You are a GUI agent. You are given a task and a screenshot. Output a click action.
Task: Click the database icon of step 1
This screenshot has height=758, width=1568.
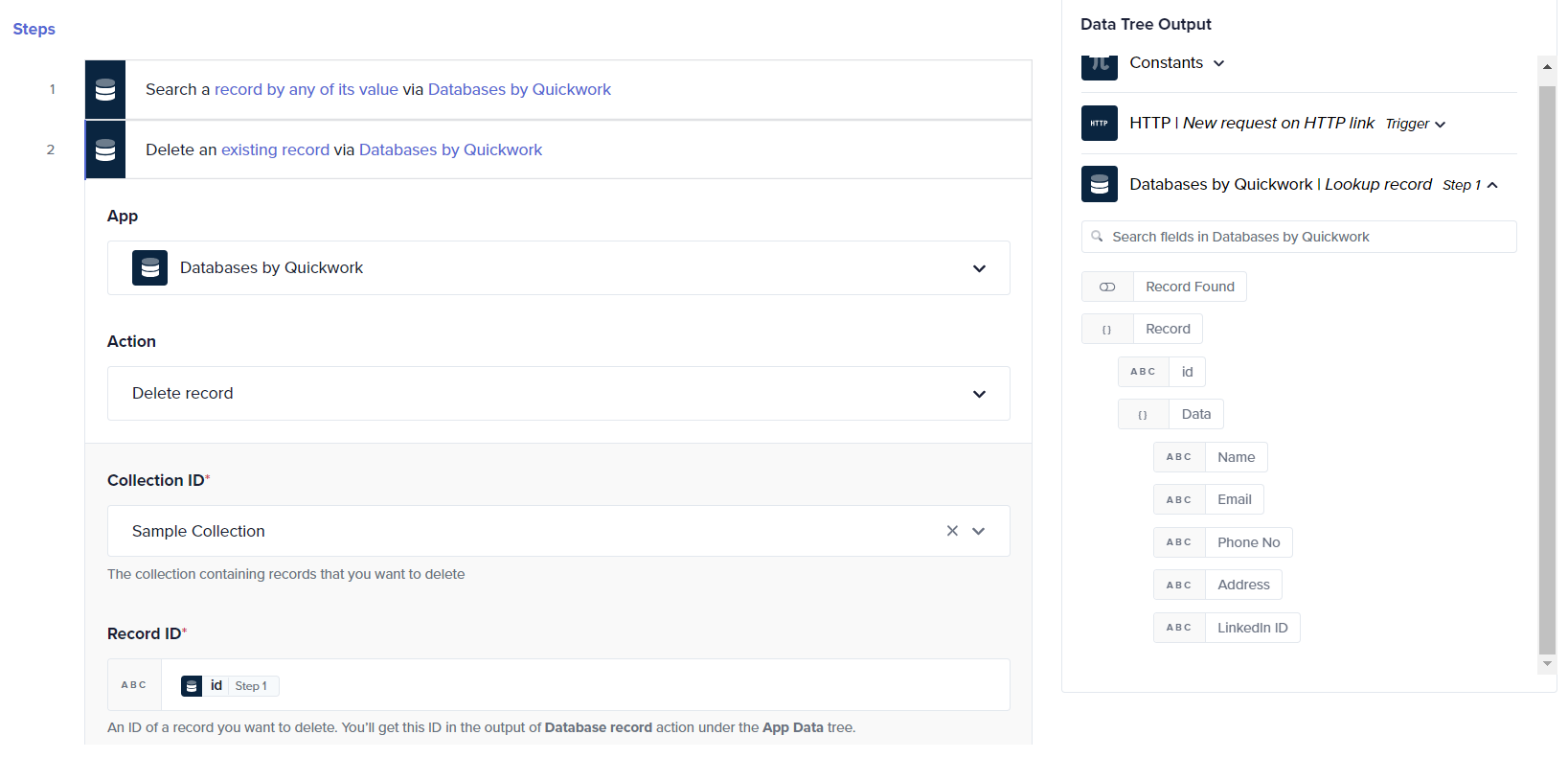[x=105, y=90]
